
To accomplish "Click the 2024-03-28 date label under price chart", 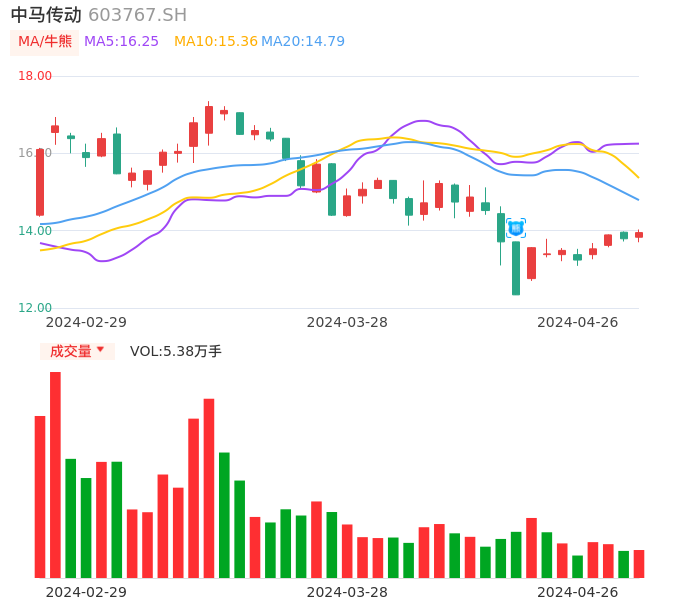I will tap(347, 322).
